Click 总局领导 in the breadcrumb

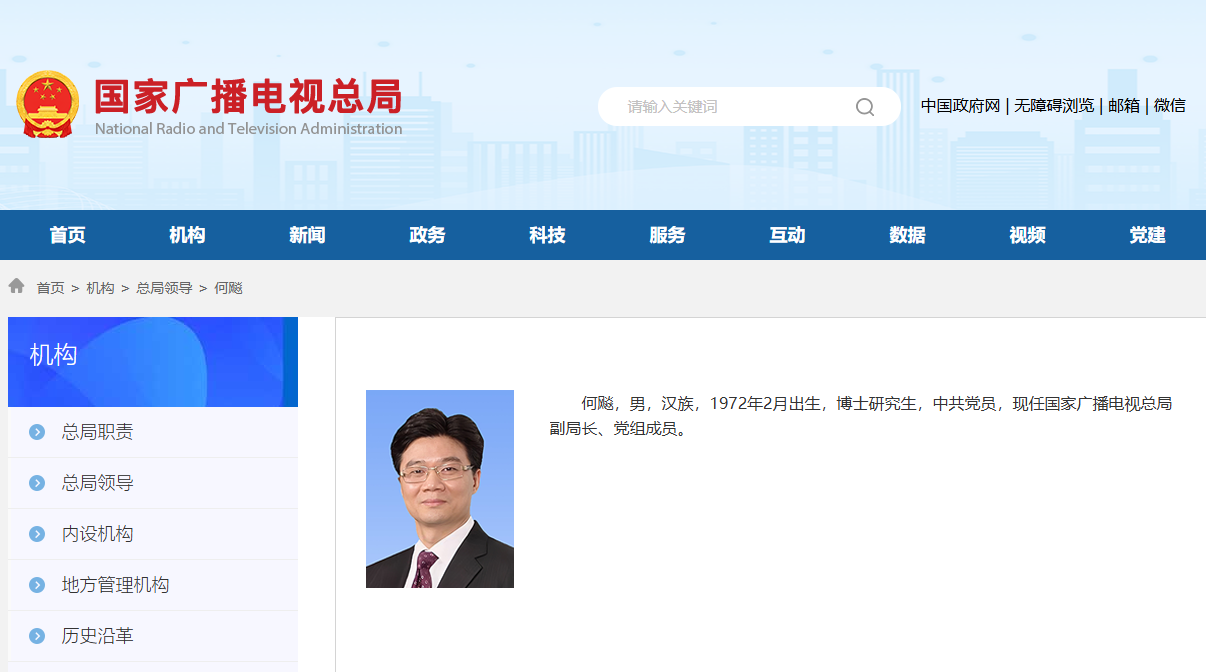(164, 288)
